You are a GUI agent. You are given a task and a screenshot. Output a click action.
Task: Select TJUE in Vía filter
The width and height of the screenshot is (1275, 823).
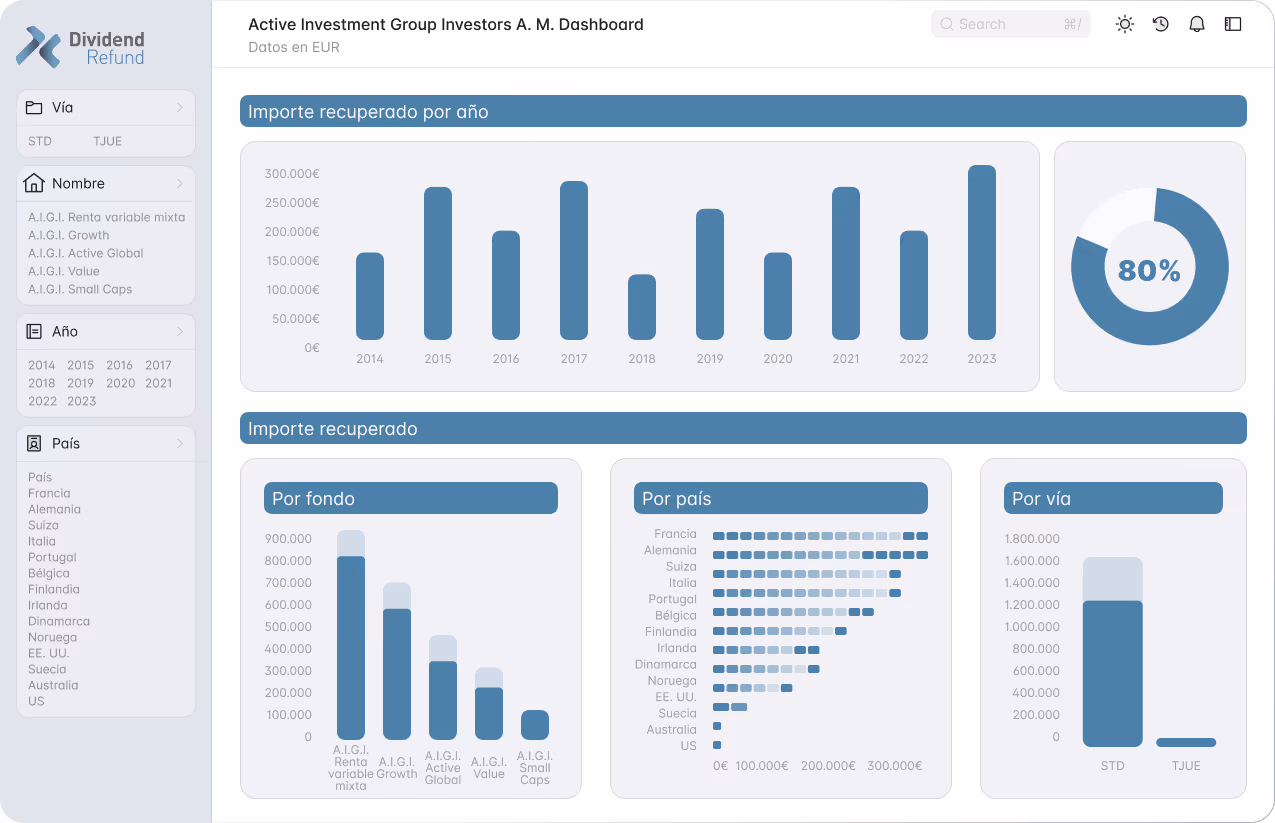pyautogui.click(x=107, y=141)
